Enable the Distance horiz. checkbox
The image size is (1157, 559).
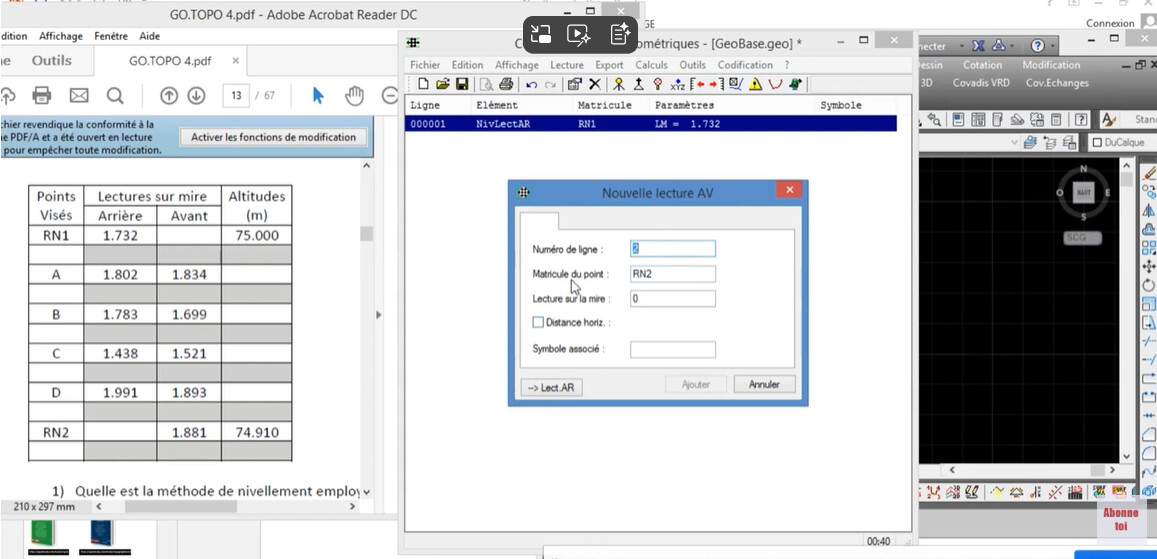point(538,322)
